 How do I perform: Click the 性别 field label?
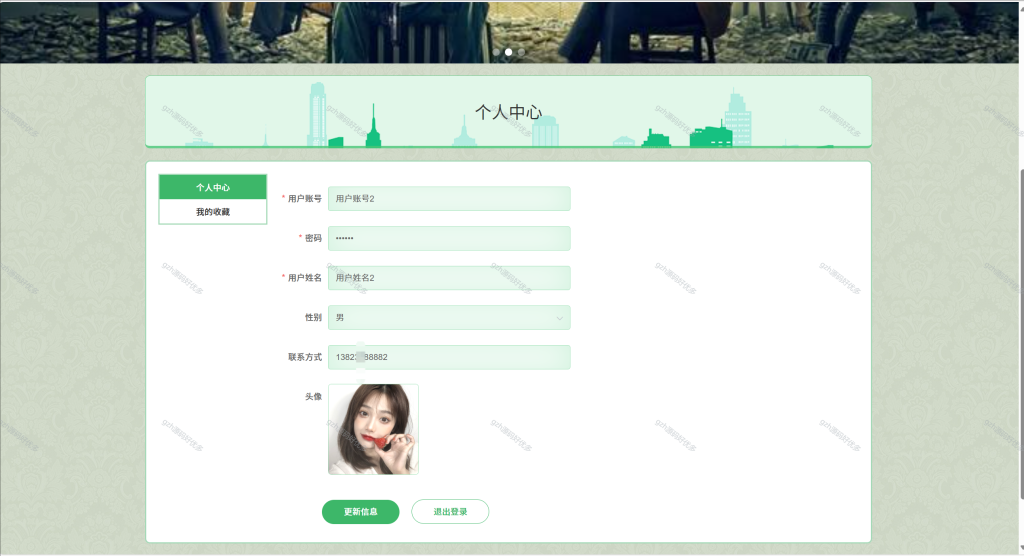[x=313, y=318]
